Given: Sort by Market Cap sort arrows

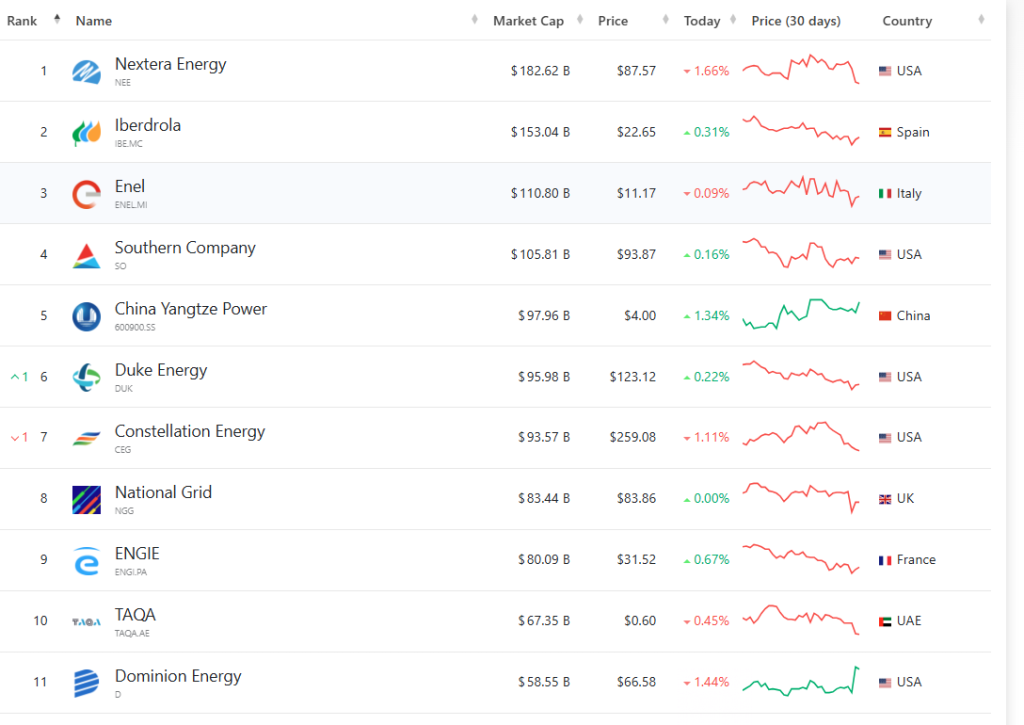Looking at the screenshot, I should pos(580,20).
